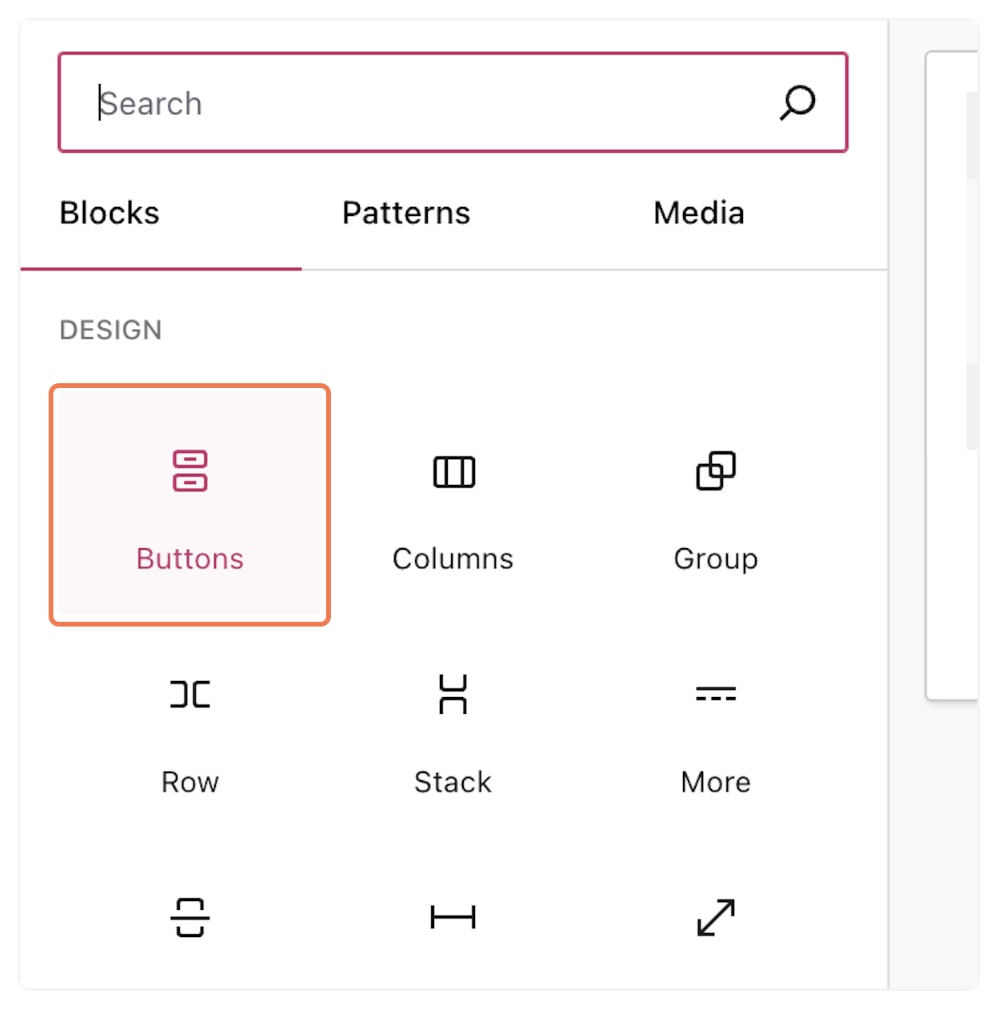Select the Page Break block icon
The width and height of the screenshot is (1006, 1010).
pyautogui.click(x=190, y=917)
